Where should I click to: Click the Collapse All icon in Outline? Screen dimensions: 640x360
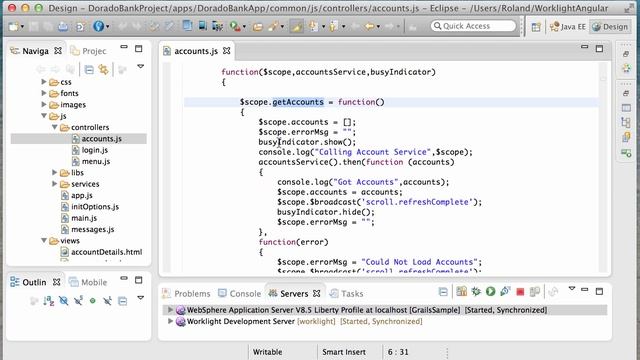tap(122, 301)
